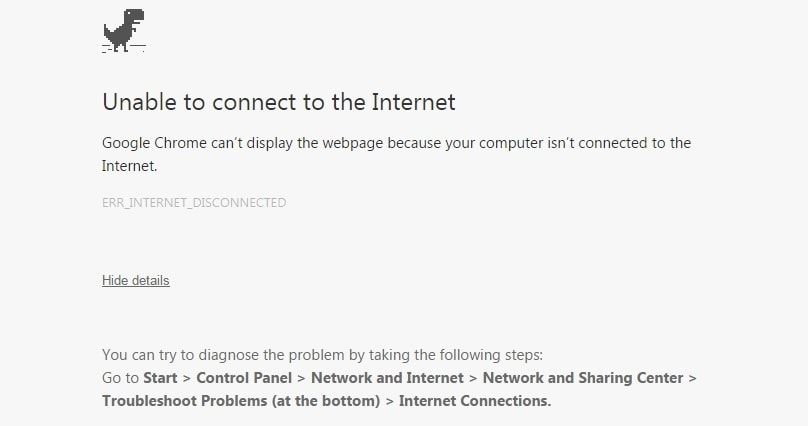
Task: Click the "Unable to connect to the Internet" heading
Action: coord(279,102)
